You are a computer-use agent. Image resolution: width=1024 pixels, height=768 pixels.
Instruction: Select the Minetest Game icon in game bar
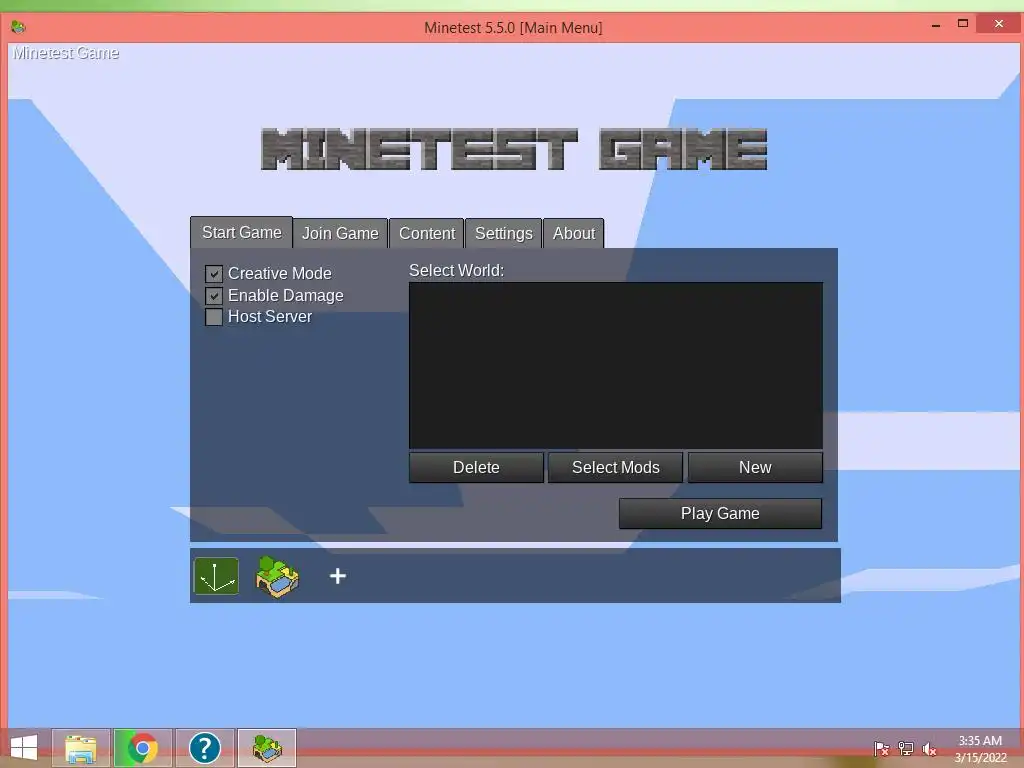click(x=277, y=576)
